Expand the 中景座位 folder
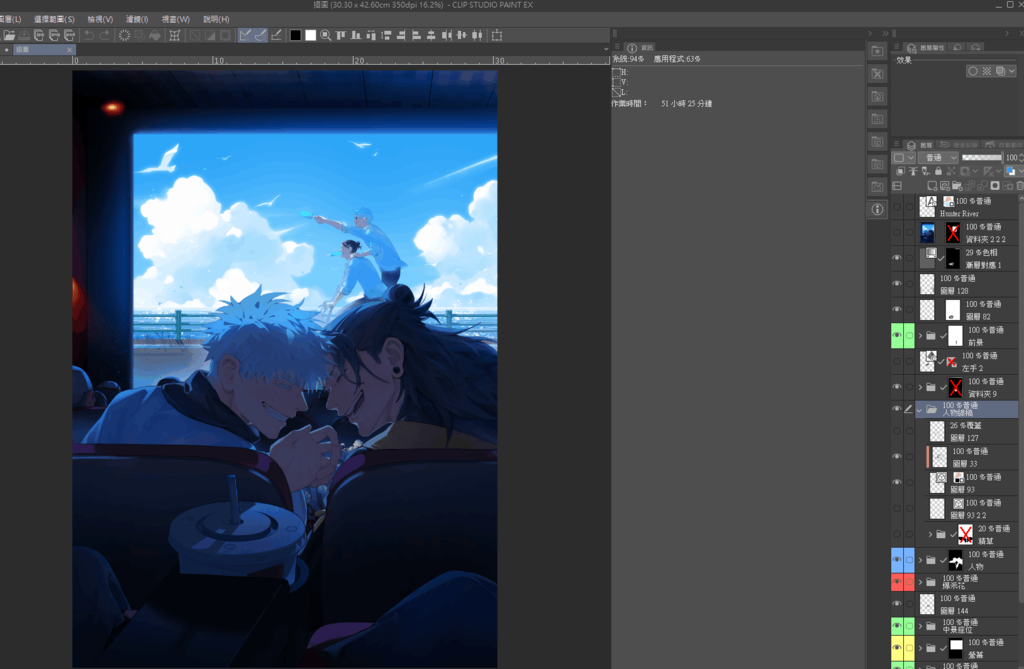The image size is (1024, 669). point(921,626)
